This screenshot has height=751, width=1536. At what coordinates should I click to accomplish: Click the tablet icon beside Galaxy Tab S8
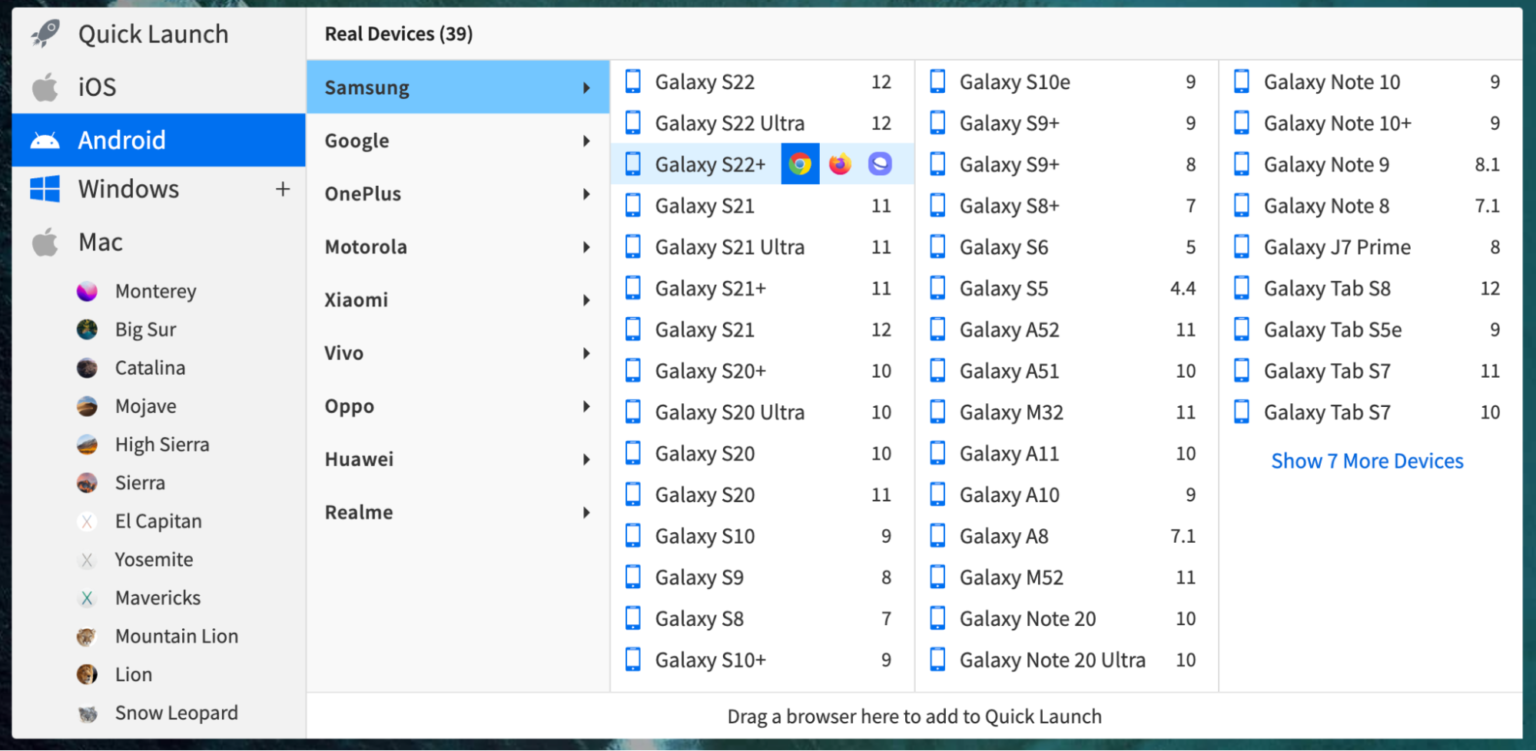click(1242, 288)
